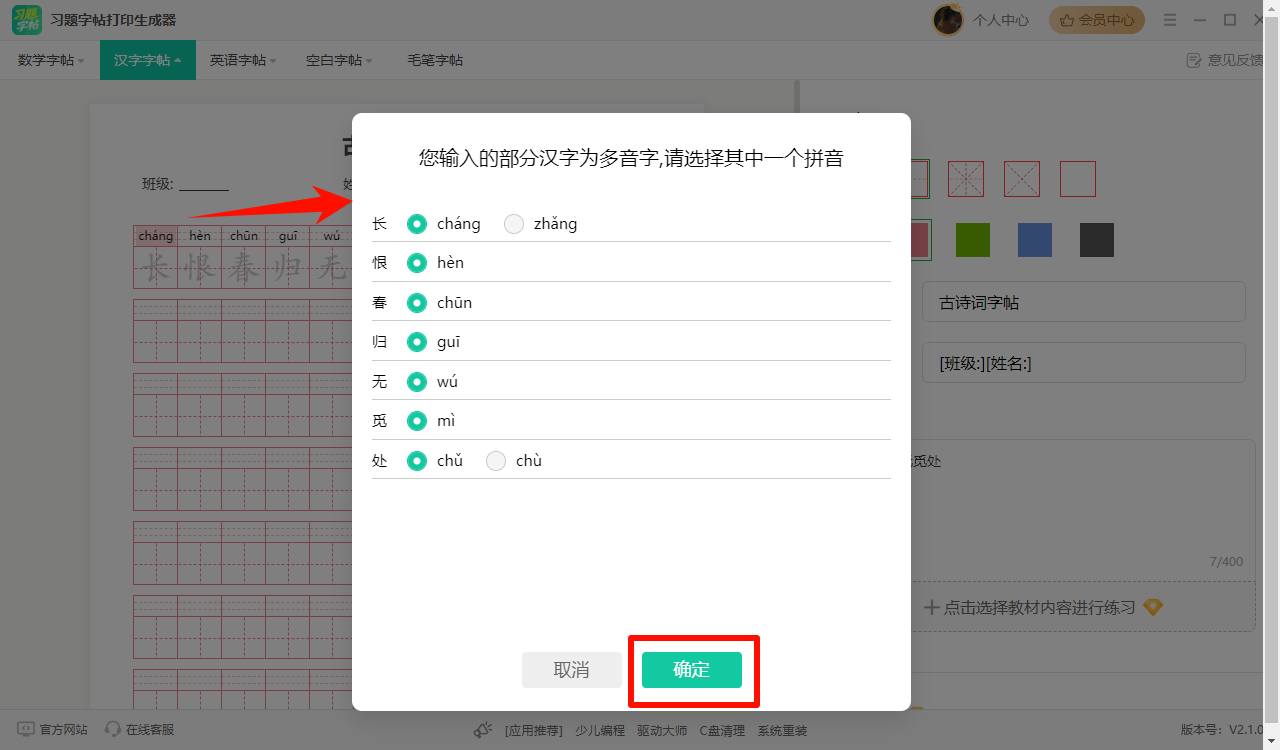Click the app logo icon in title bar
Image resolution: width=1280 pixels, height=750 pixels.
click(27, 19)
